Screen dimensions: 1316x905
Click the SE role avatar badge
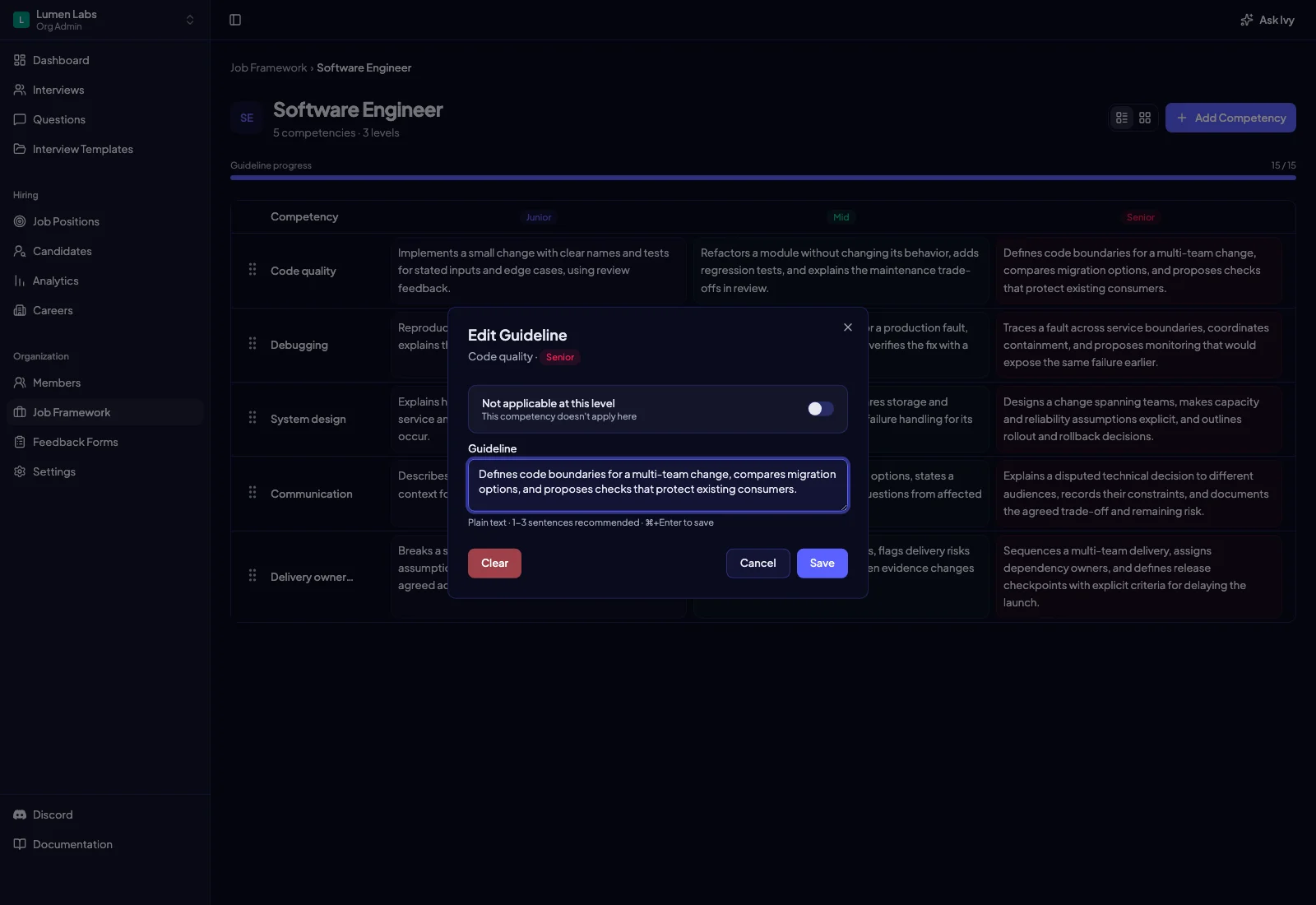pos(247,118)
